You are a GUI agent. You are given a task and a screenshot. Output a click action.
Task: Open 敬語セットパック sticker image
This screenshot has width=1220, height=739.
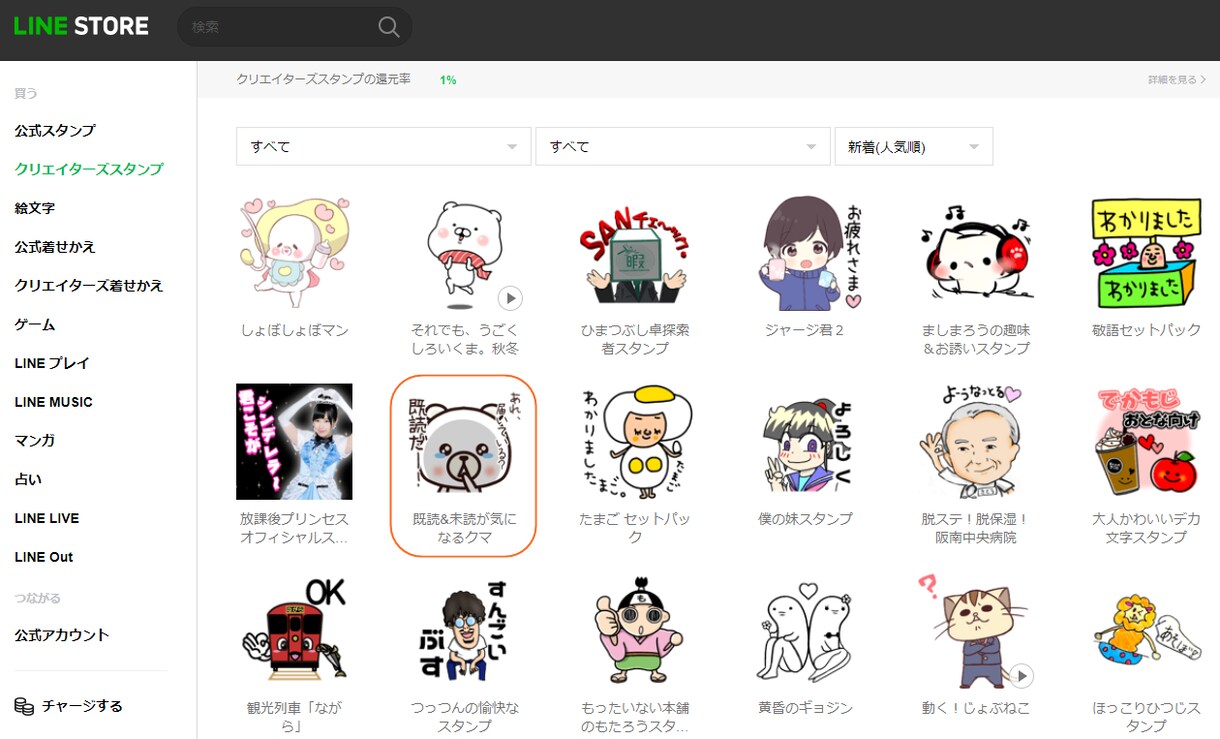point(1146,253)
